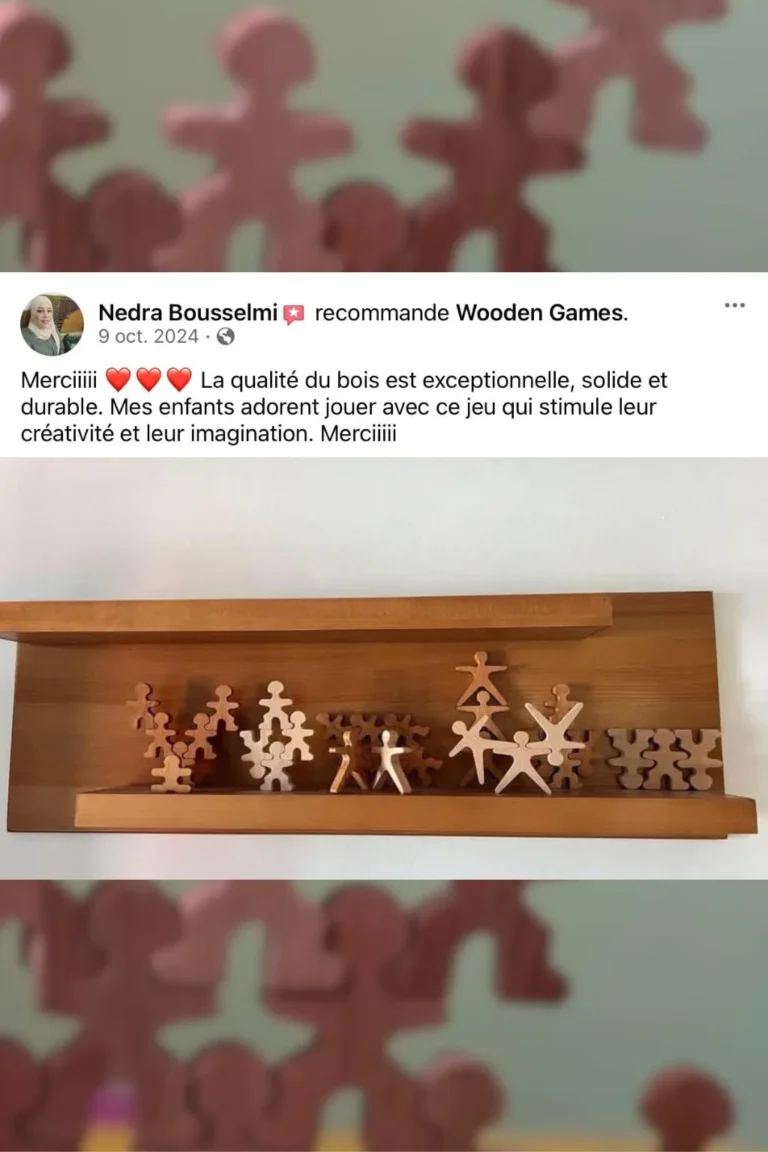Image resolution: width=768 pixels, height=1152 pixels.
Task: Click the blurred figures banner above the post
Action: pos(384,136)
